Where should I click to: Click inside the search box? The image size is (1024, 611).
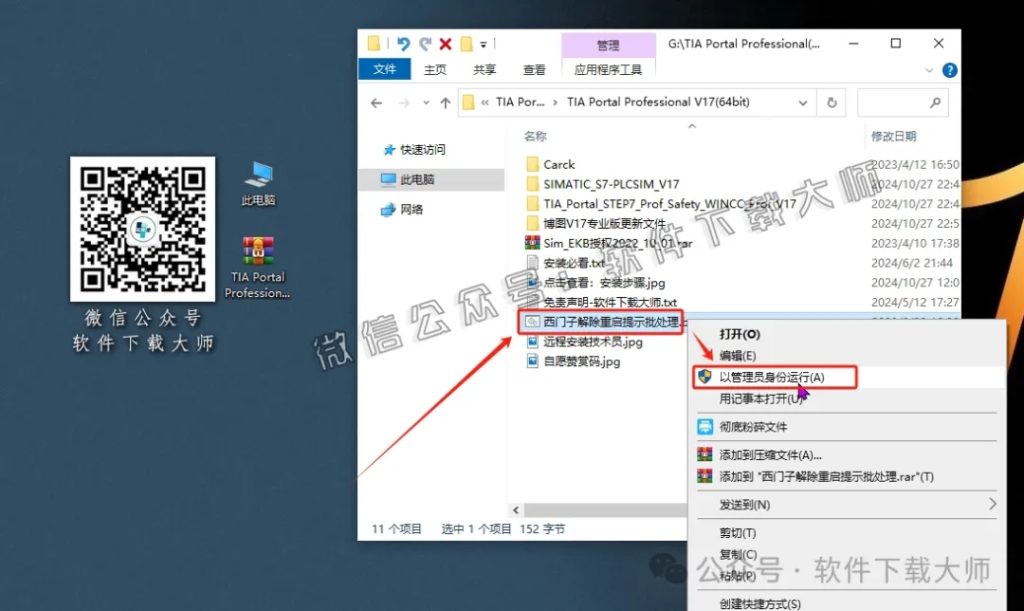pyautogui.click(x=902, y=102)
